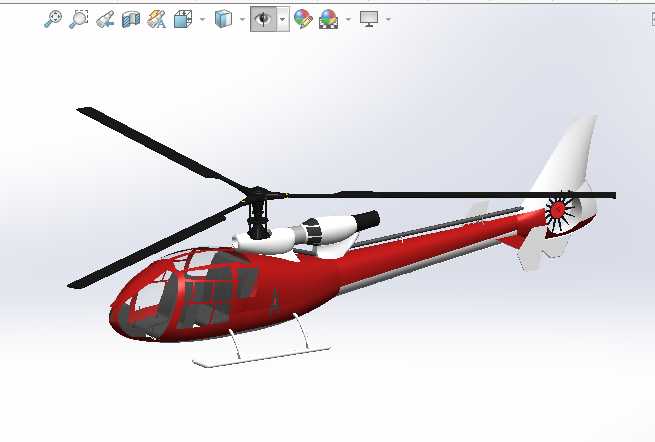Click the Zoom to Fit magnifier icon
The width and height of the screenshot is (655, 442).
[x=53, y=19]
